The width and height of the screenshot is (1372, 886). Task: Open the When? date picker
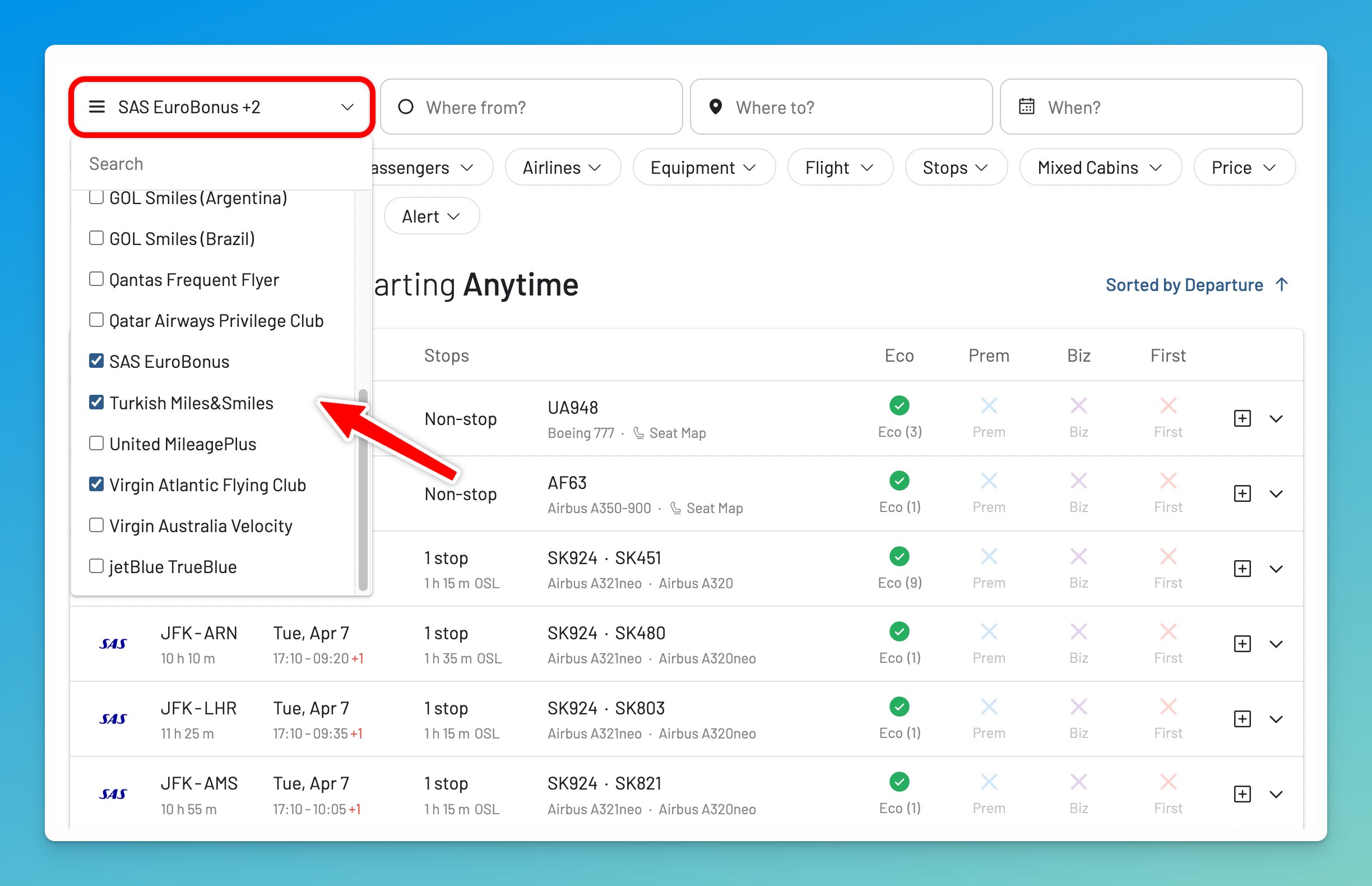point(1151,107)
